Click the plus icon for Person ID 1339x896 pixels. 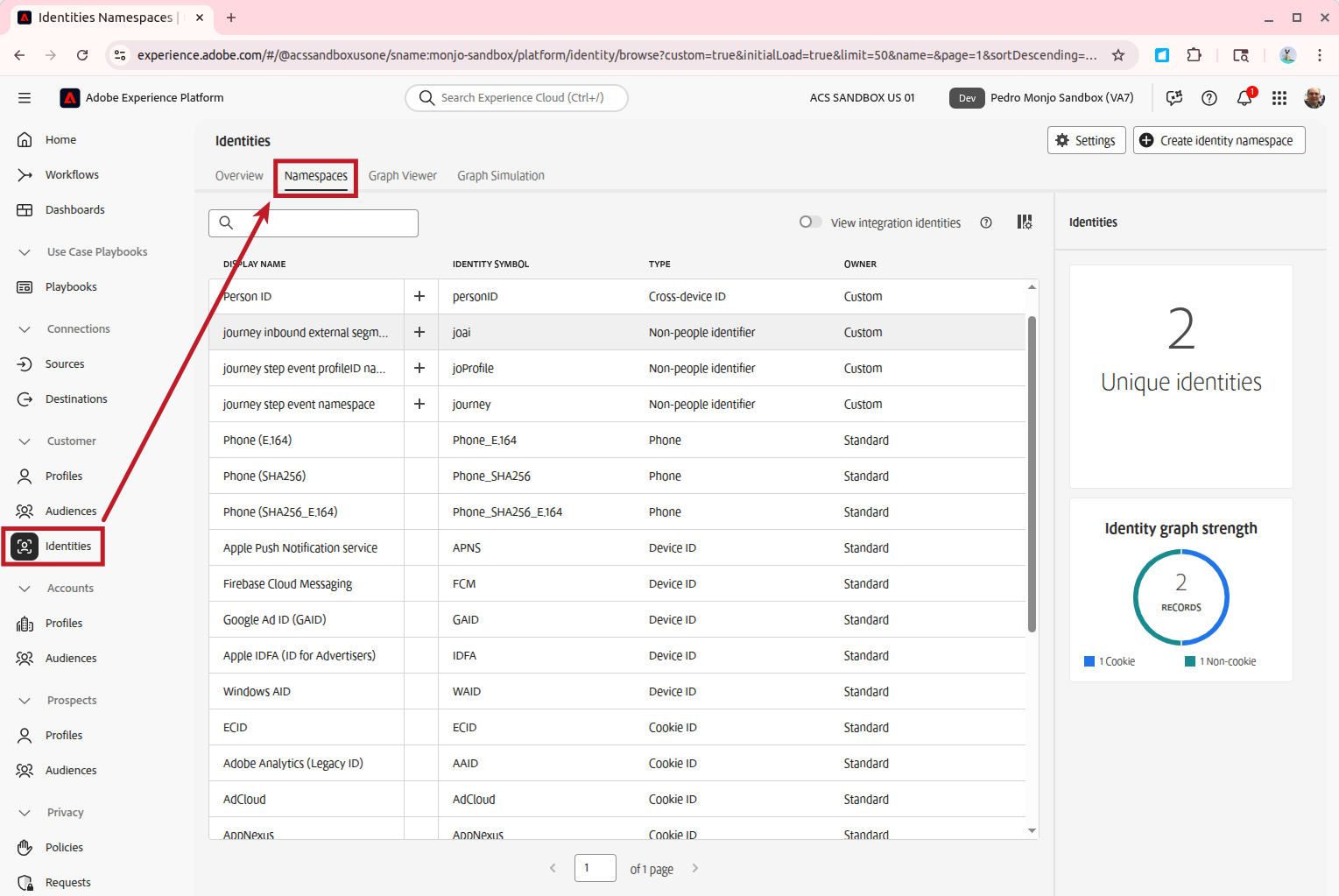click(419, 296)
